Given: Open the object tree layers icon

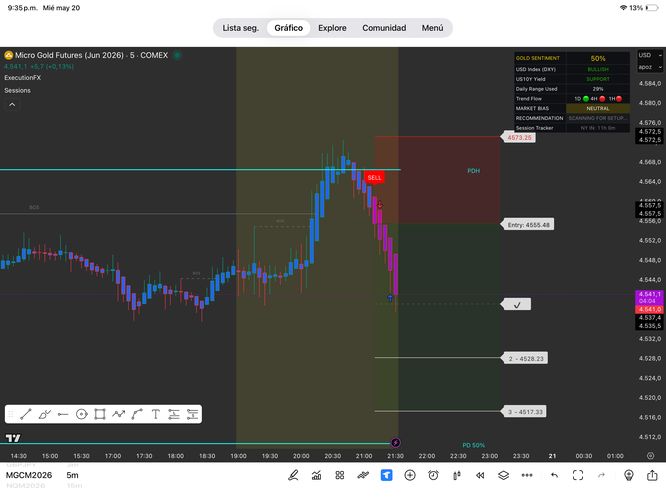Looking at the screenshot, I should (503, 475).
